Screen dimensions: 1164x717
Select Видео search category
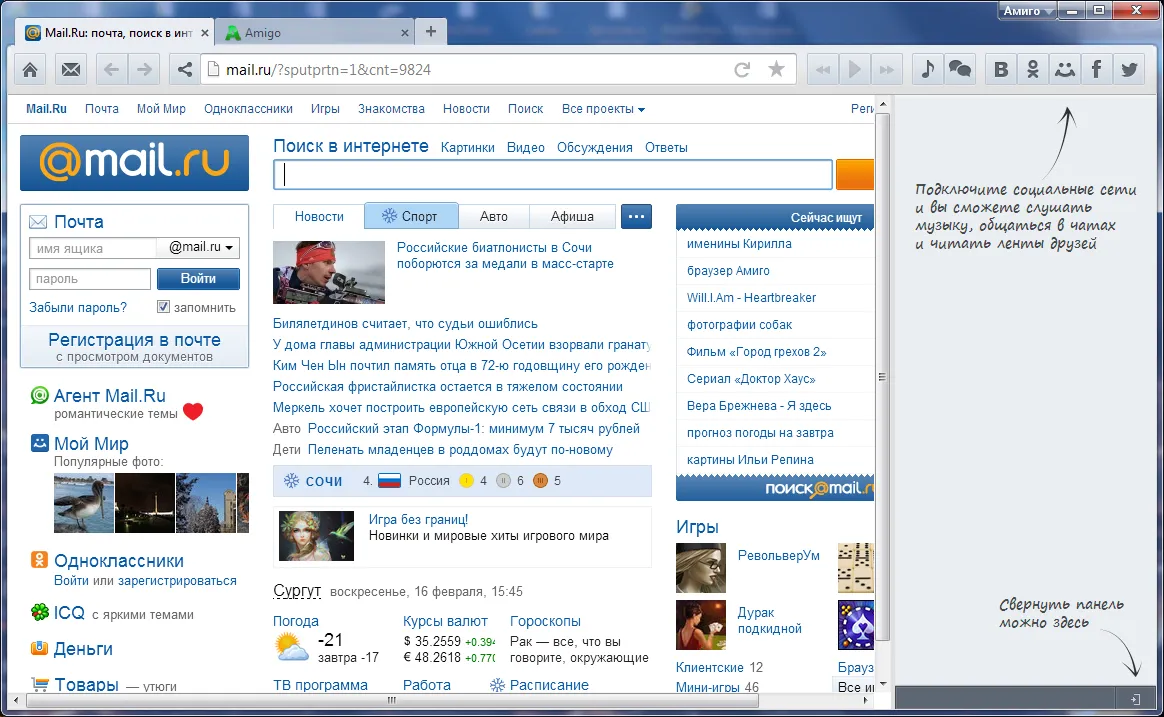coord(526,148)
